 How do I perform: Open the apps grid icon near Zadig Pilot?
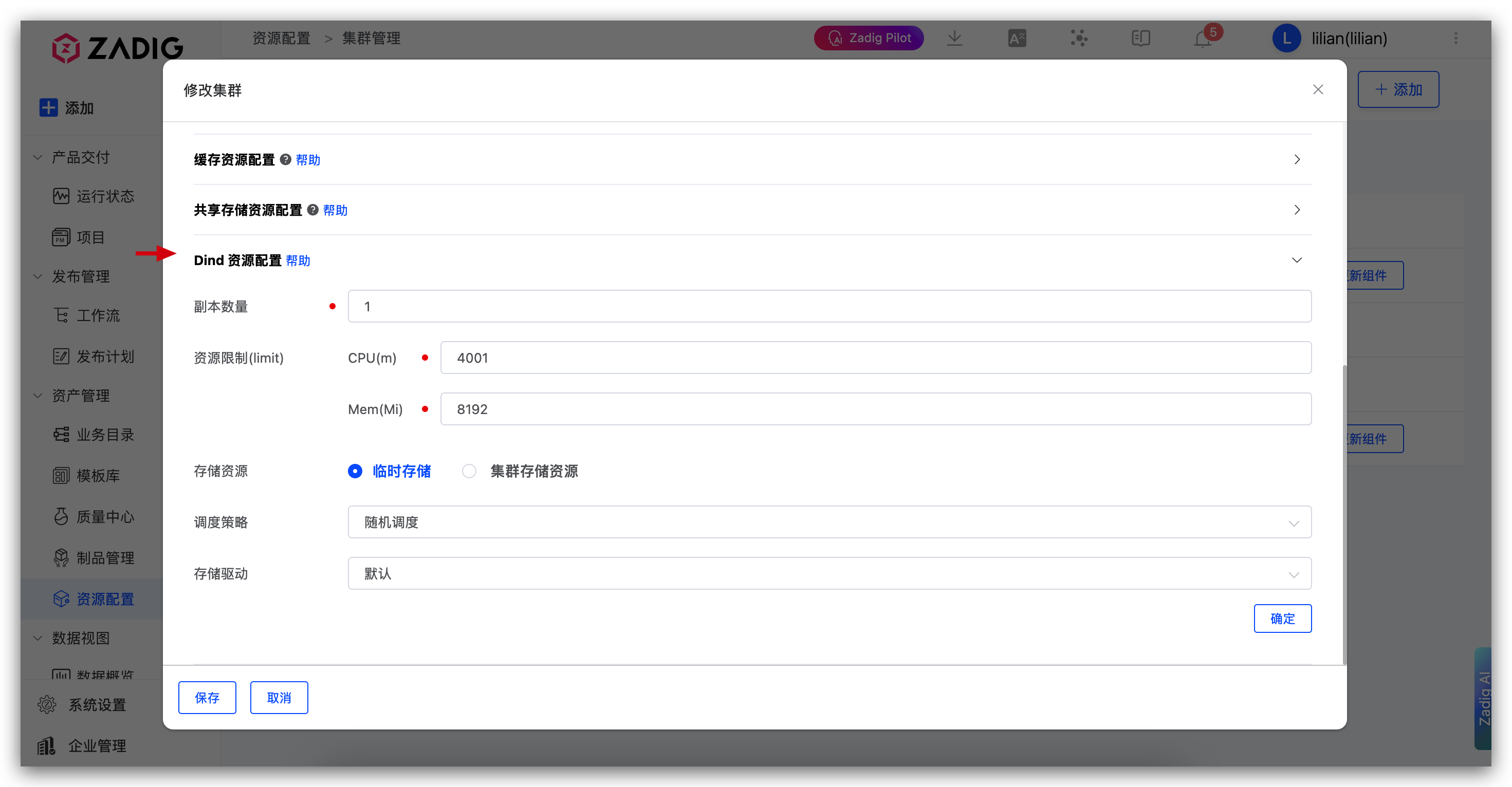pyautogui.click(x=1079, y=38)
